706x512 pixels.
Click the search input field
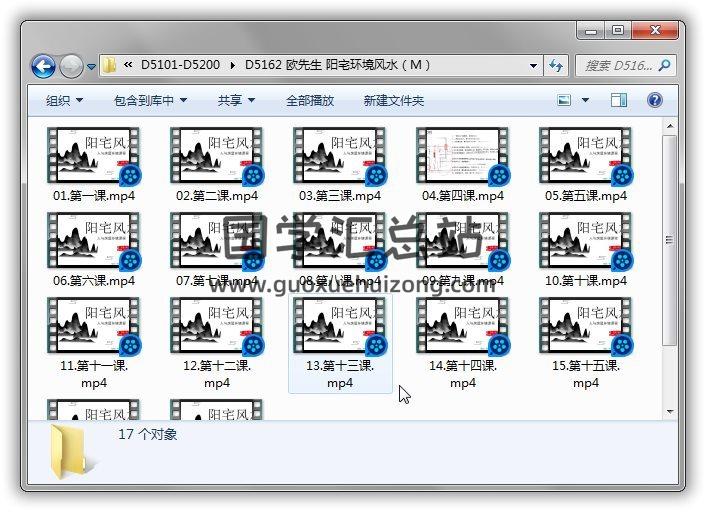point(617,66)
